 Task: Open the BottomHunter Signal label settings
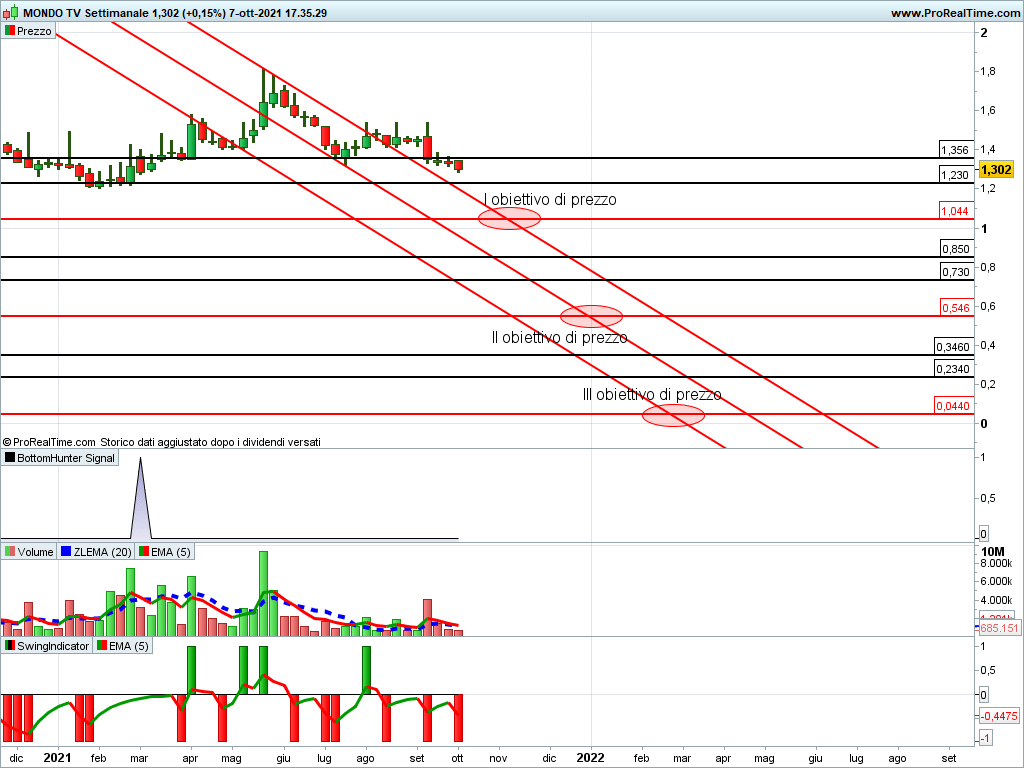tap(66, 458)
